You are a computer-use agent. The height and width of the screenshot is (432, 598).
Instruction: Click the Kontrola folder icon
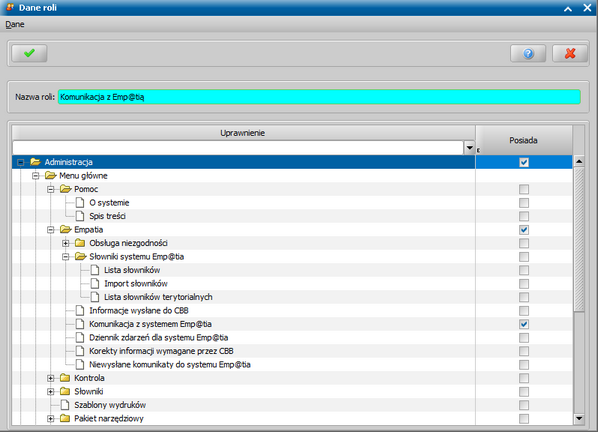(65, 378)
